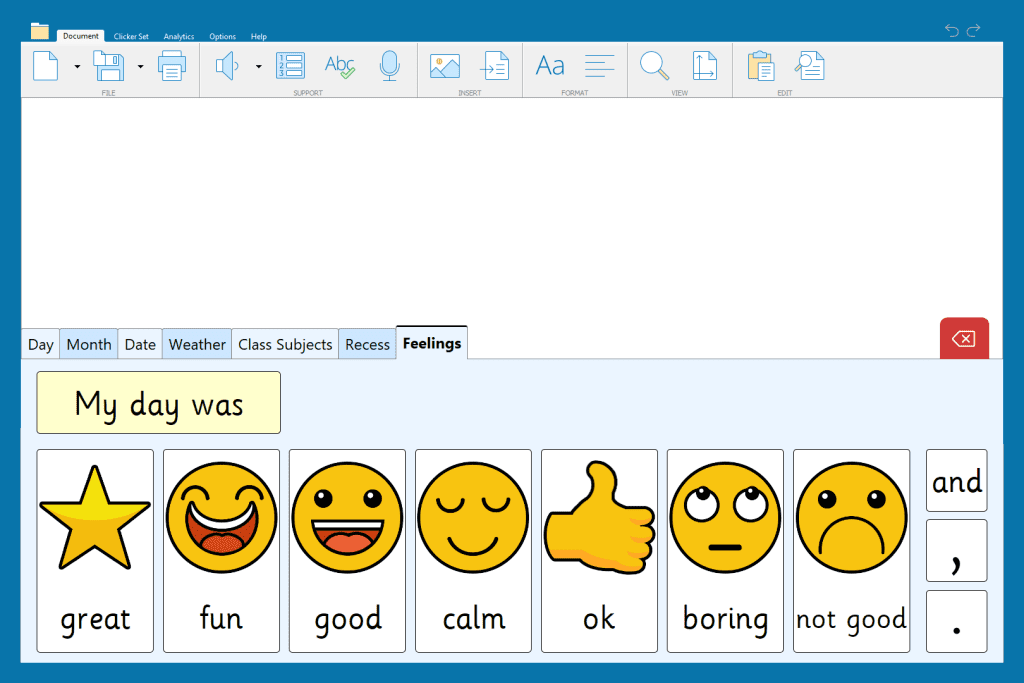1024x683 pixels.
Task: Open the Help ribbon tab
Action: (x=259, y=37)
